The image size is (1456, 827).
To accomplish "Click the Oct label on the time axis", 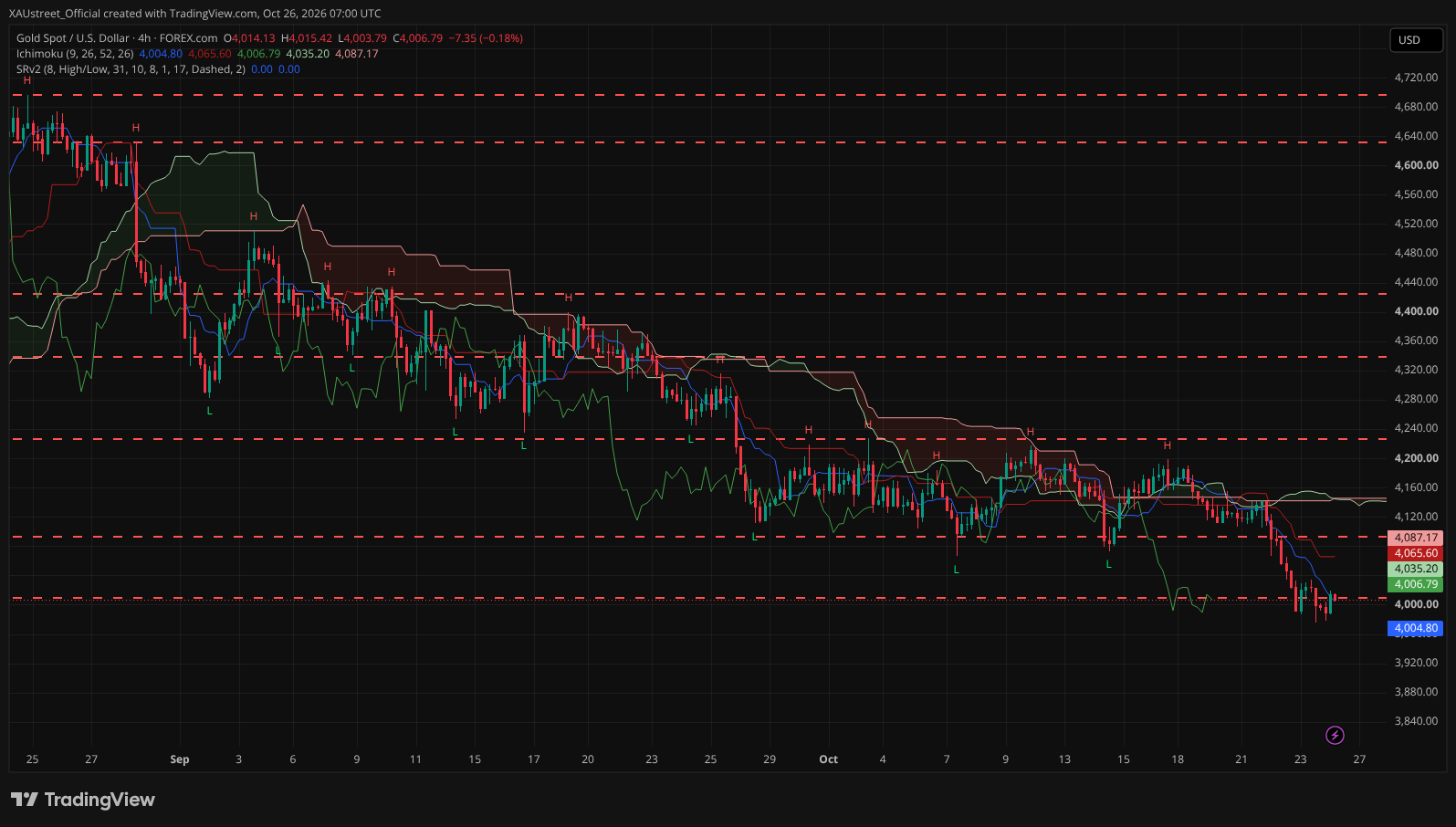I will pyautogui.click(x=829, y=759).
